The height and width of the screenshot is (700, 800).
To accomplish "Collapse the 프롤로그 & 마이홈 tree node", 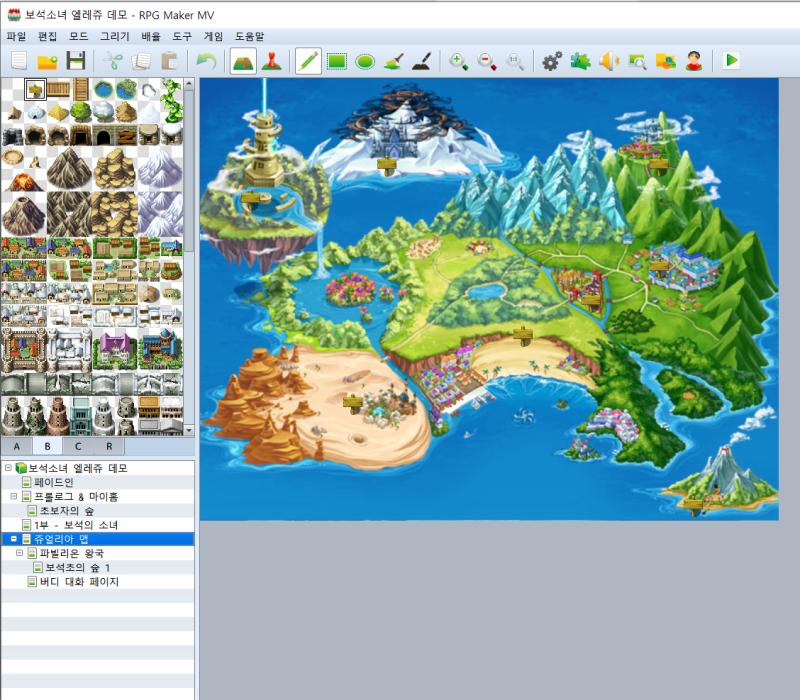I will (14, 496).
